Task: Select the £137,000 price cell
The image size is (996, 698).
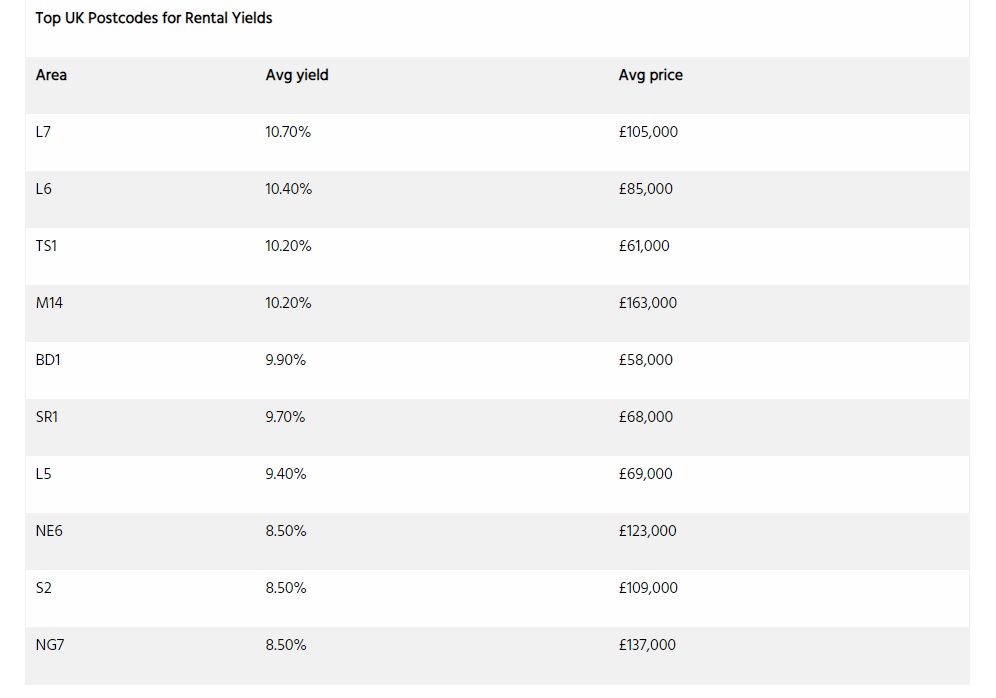Action: [647, 645]
